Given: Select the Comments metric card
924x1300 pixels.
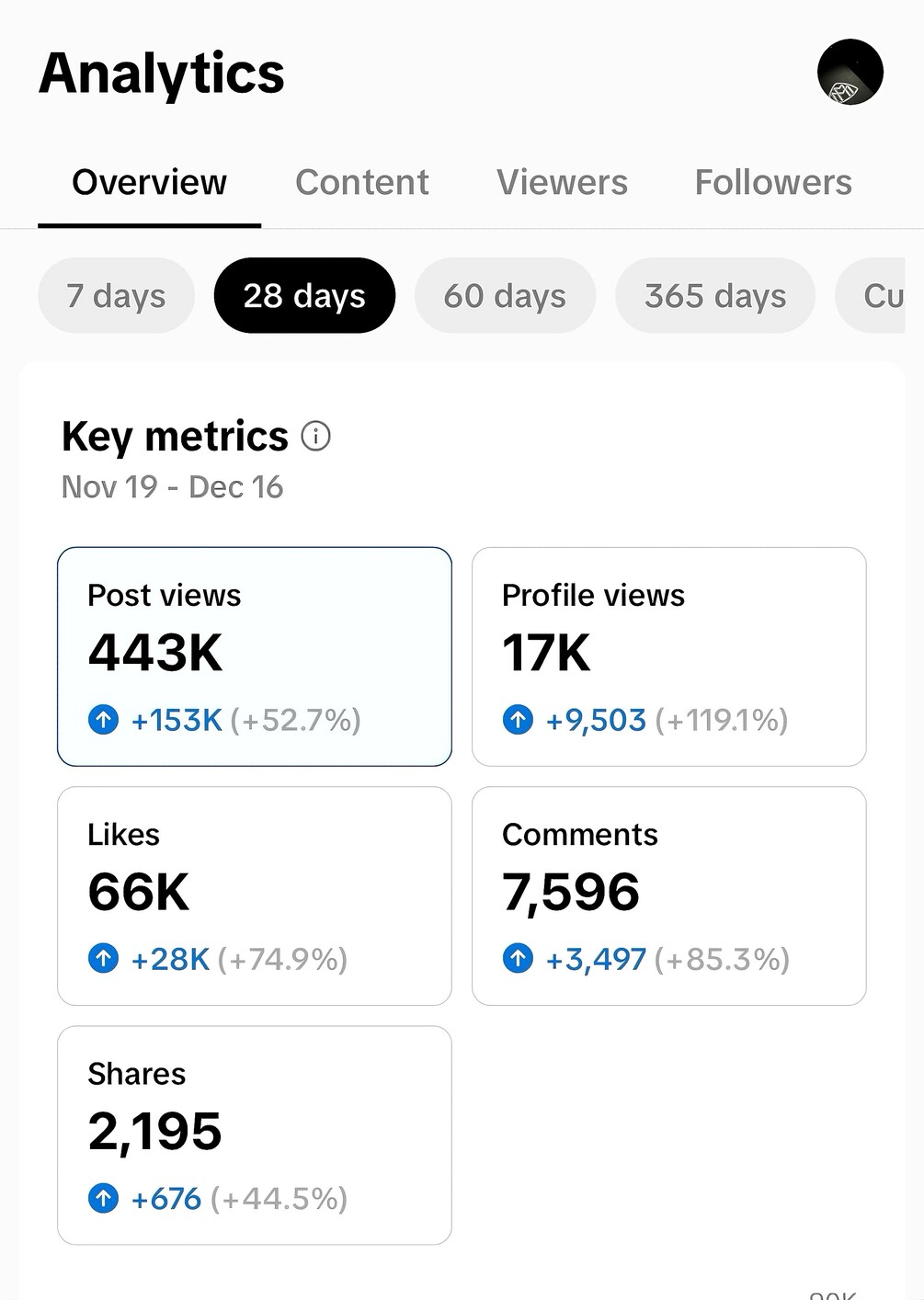Looking at the screenshot, I should point(668,895).
